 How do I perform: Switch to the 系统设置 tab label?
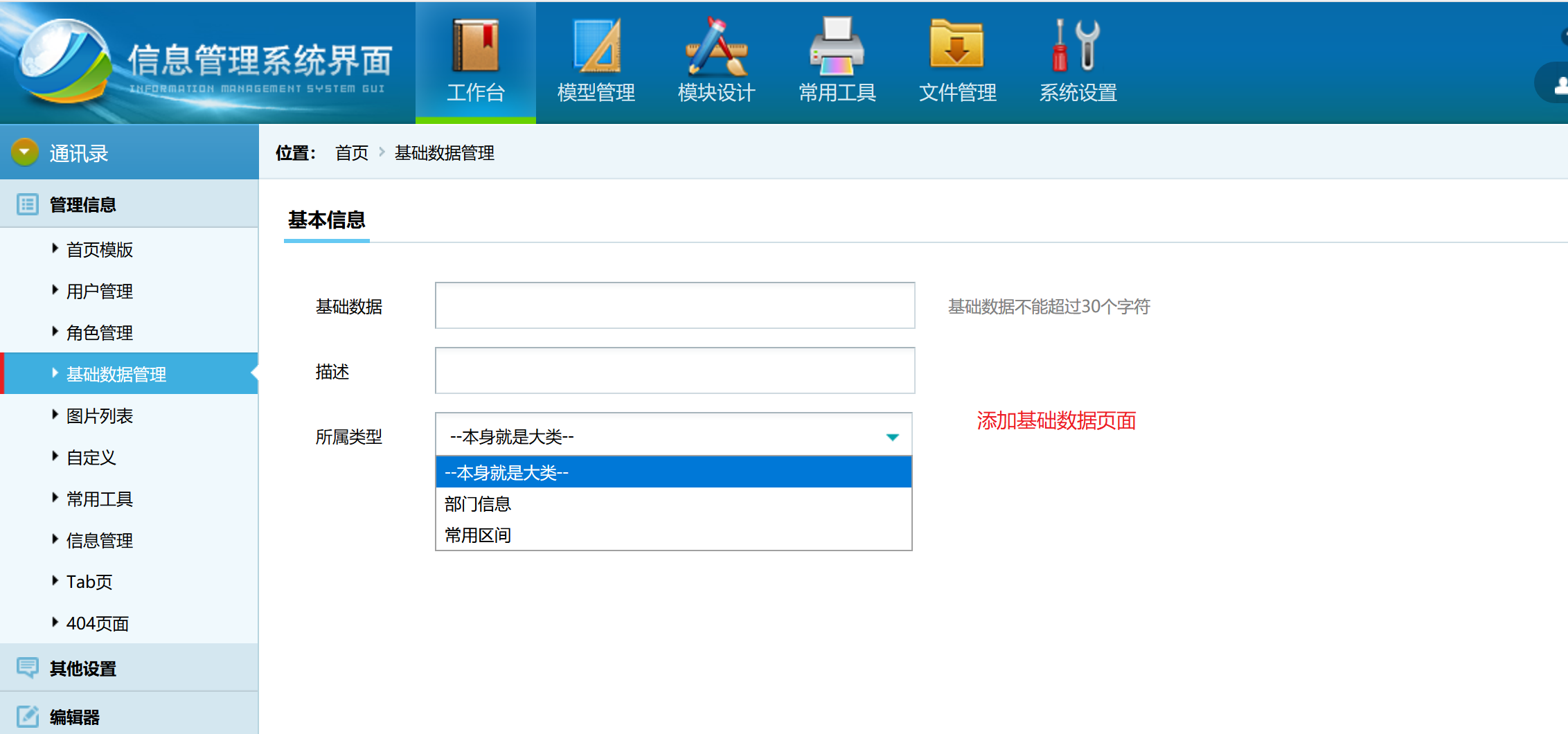pyautogui.click(x=1078, y=92)
